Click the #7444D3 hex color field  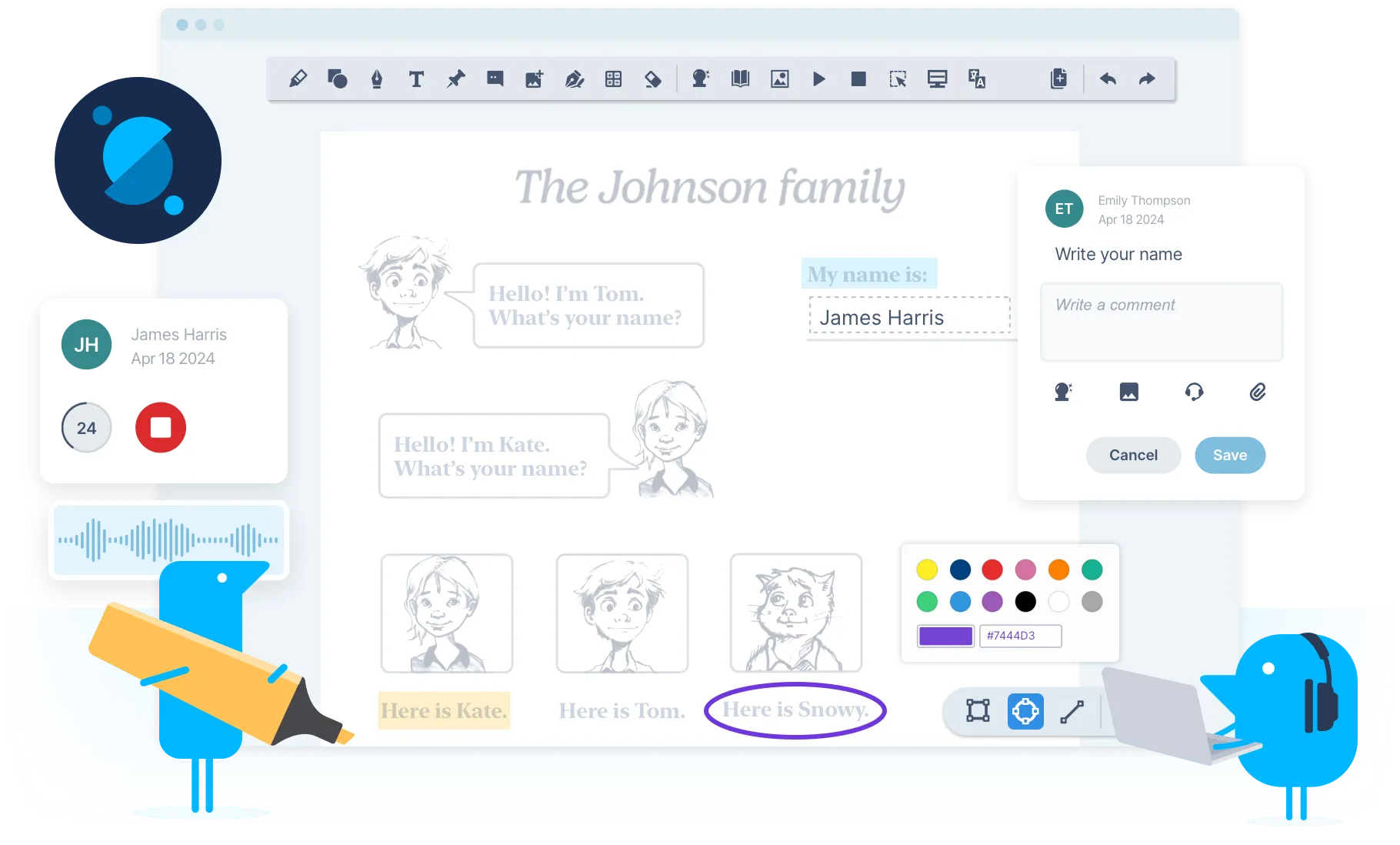coord(1020,636)
